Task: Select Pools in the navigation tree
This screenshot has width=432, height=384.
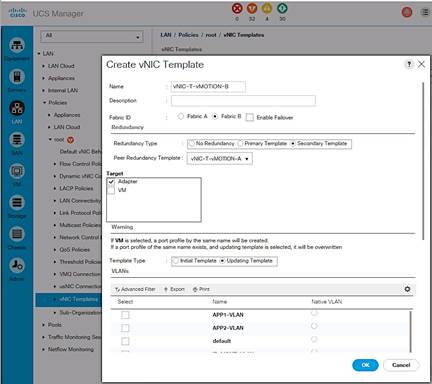Action: click(x=55, y=325)
